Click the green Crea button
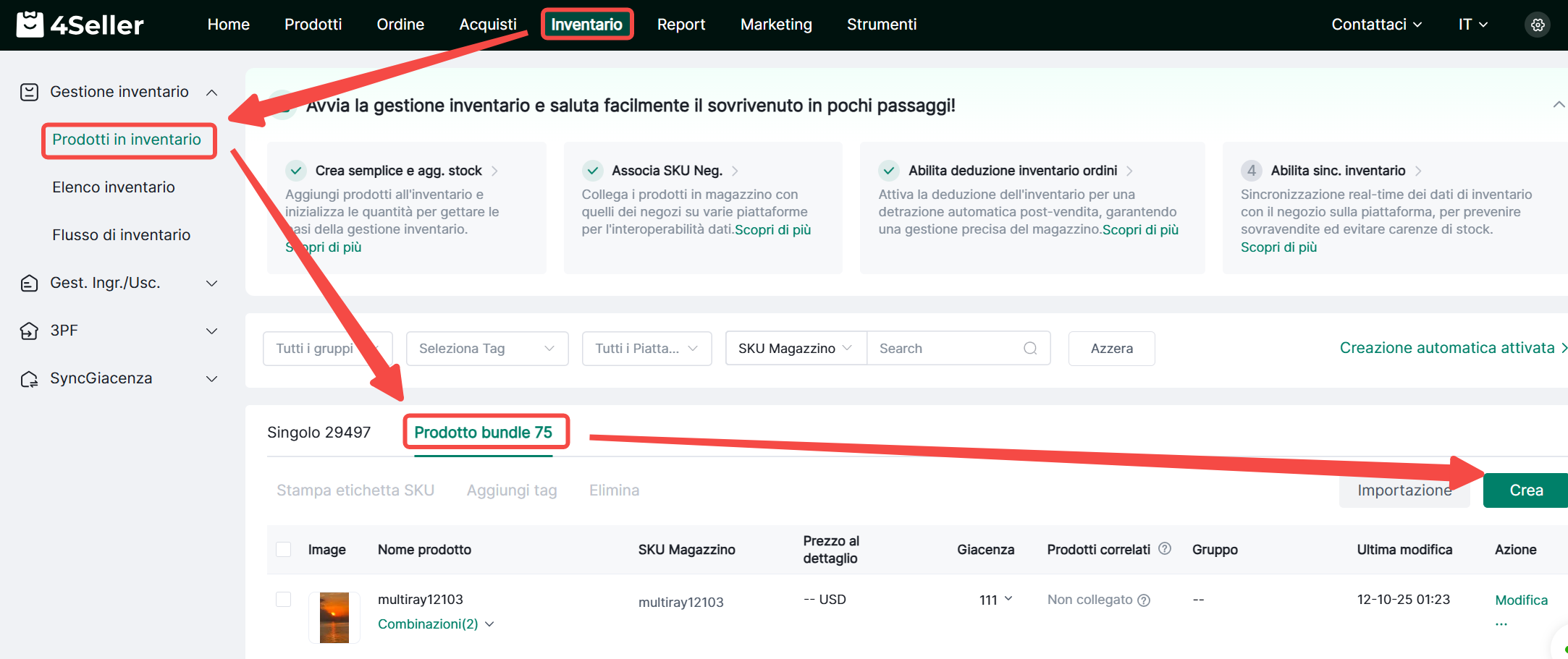This screenshot has width=1568, height=659. pos(1525,490)
